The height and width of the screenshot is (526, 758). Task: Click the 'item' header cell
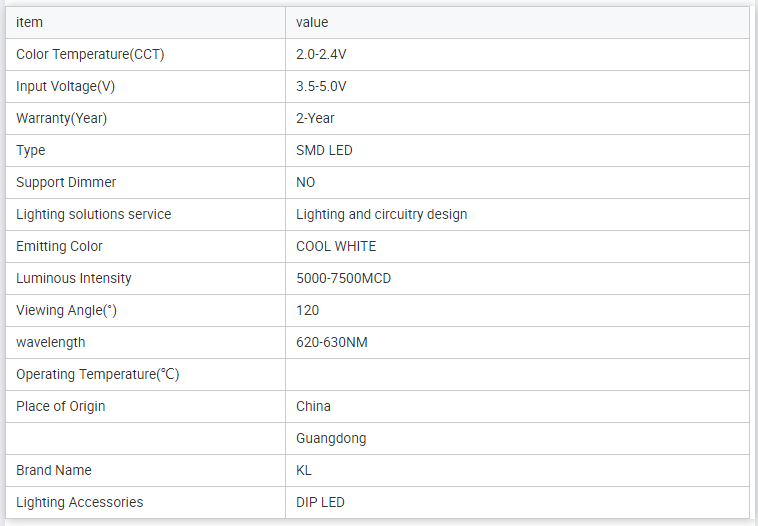(30, 22)
